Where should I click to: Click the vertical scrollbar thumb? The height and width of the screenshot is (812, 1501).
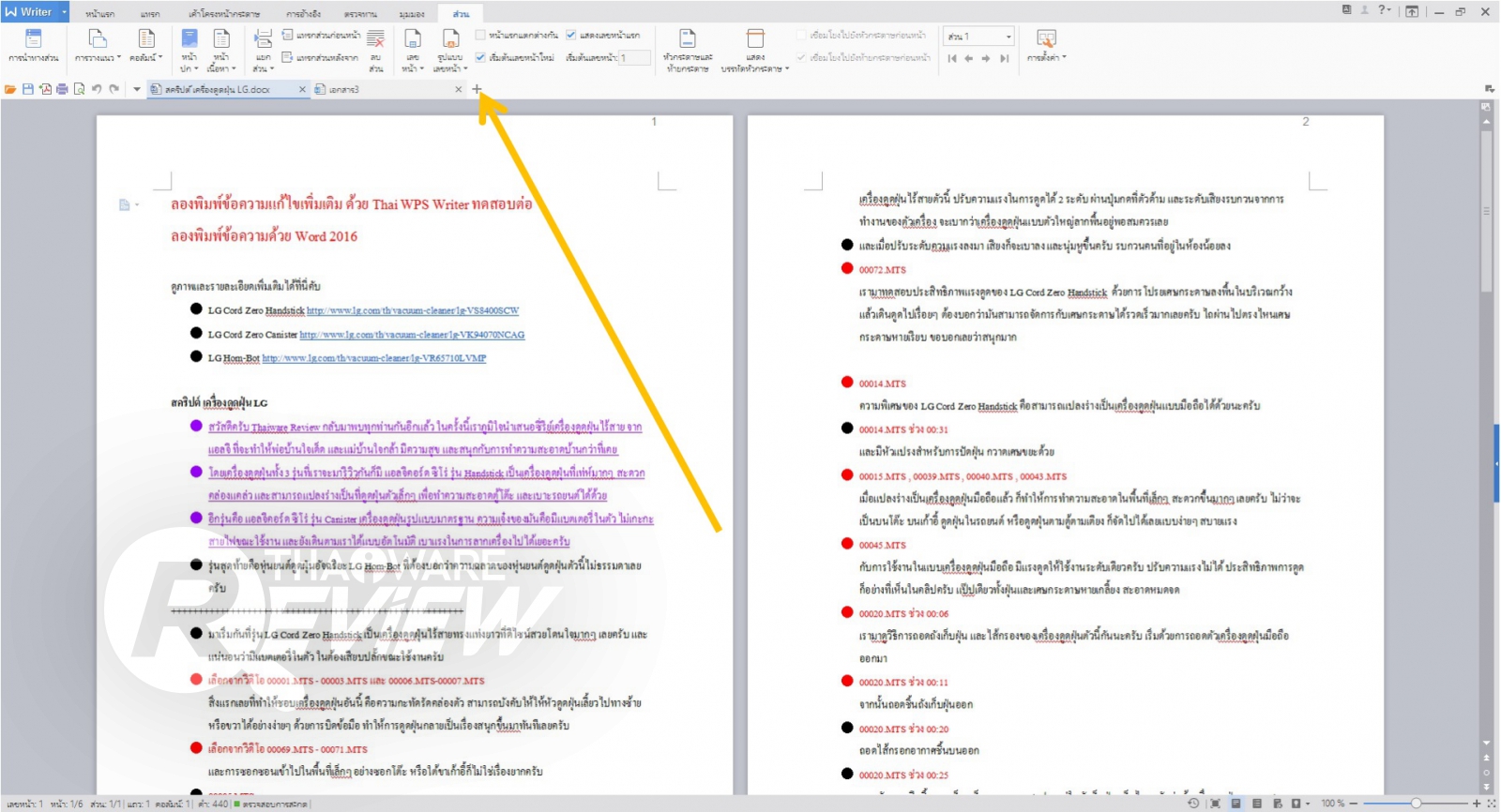[1486, 211]
